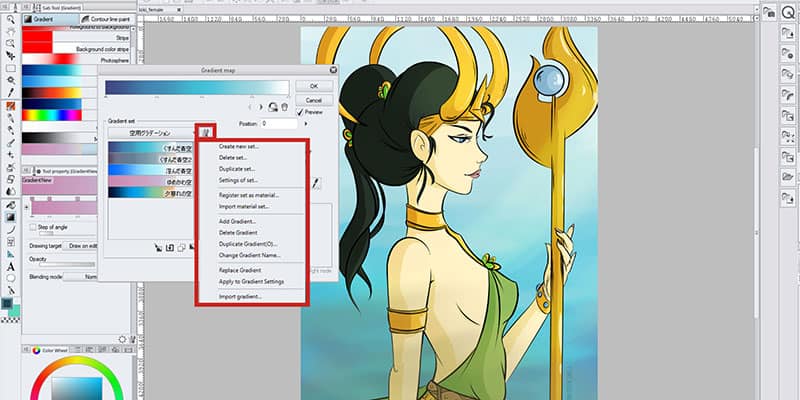Open the Gradient set dropdown
Screen dimensions: 800x400
152,133
